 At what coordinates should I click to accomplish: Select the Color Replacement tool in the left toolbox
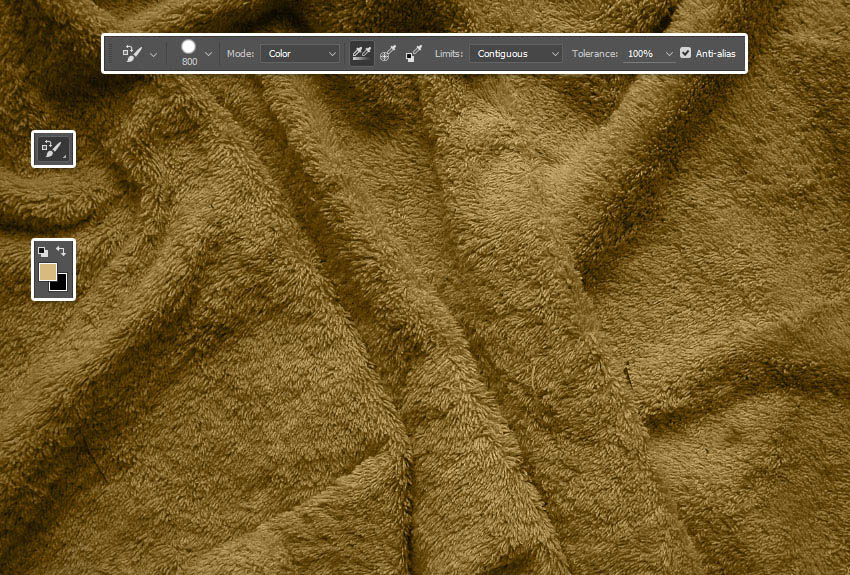tap(53, 150)
